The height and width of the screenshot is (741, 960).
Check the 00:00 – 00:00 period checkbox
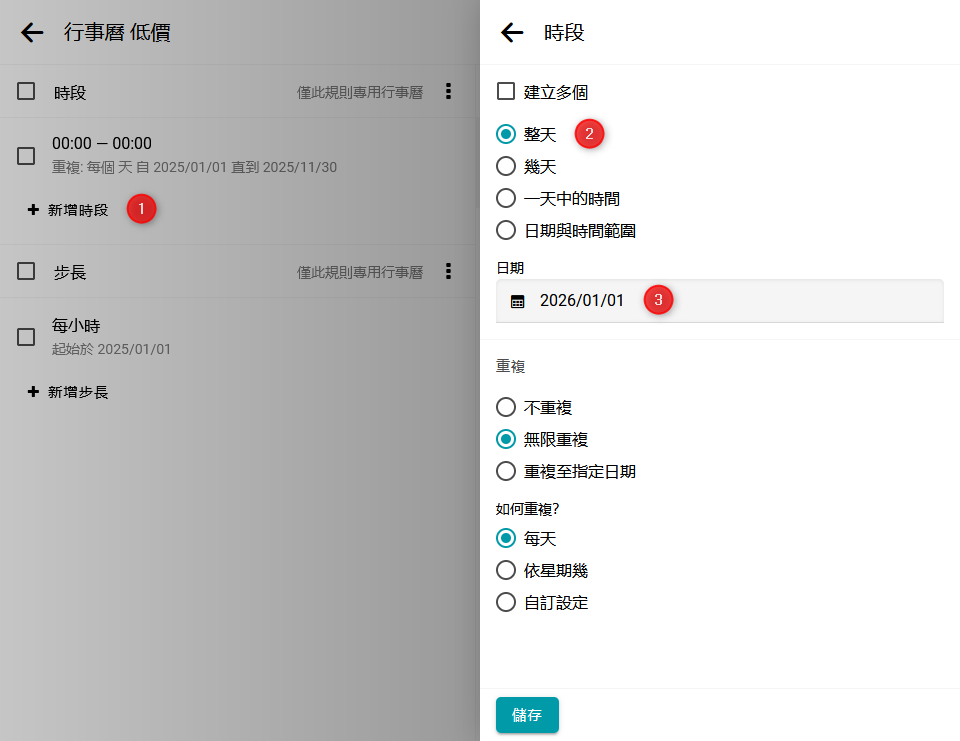(x=27, y=155)
